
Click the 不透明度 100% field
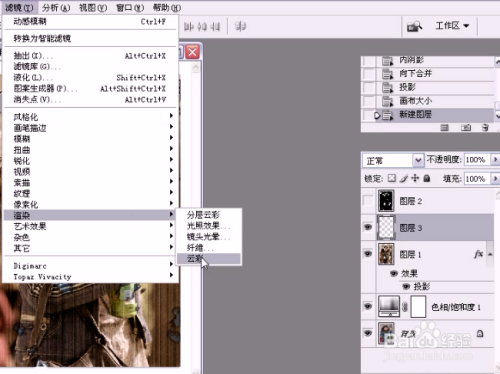click(477, 160)
